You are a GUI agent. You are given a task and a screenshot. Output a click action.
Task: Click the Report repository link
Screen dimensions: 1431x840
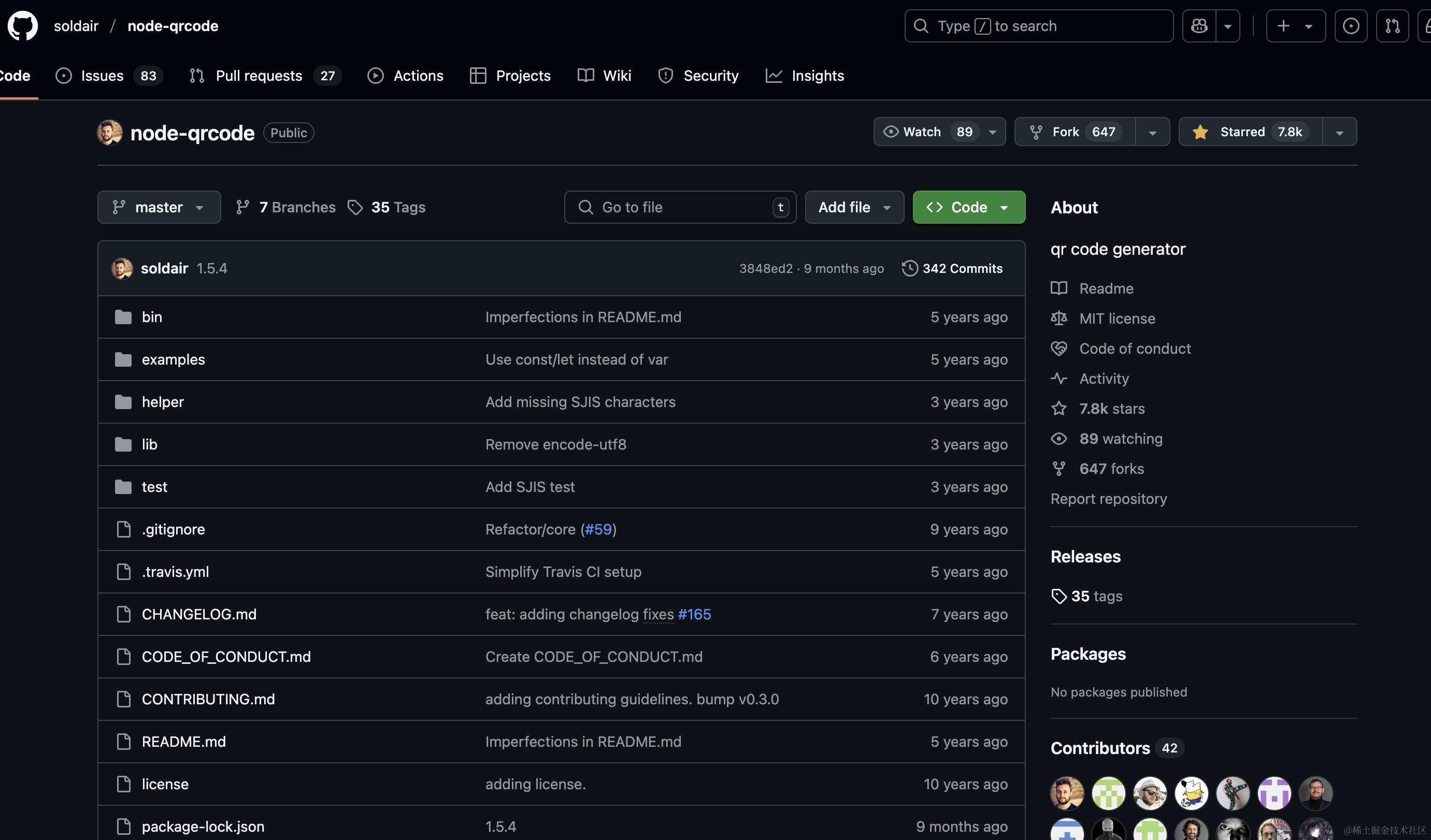(1108, 498)
